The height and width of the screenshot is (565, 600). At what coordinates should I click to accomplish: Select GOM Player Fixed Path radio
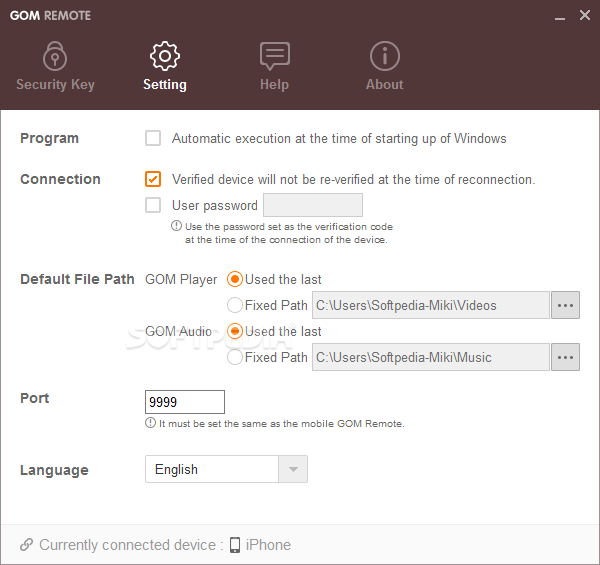click(x=235, y=305)
